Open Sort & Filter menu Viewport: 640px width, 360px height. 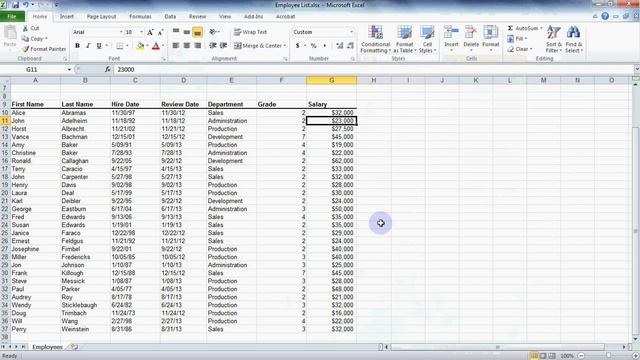pyautogui.click(x=554, y=39)
